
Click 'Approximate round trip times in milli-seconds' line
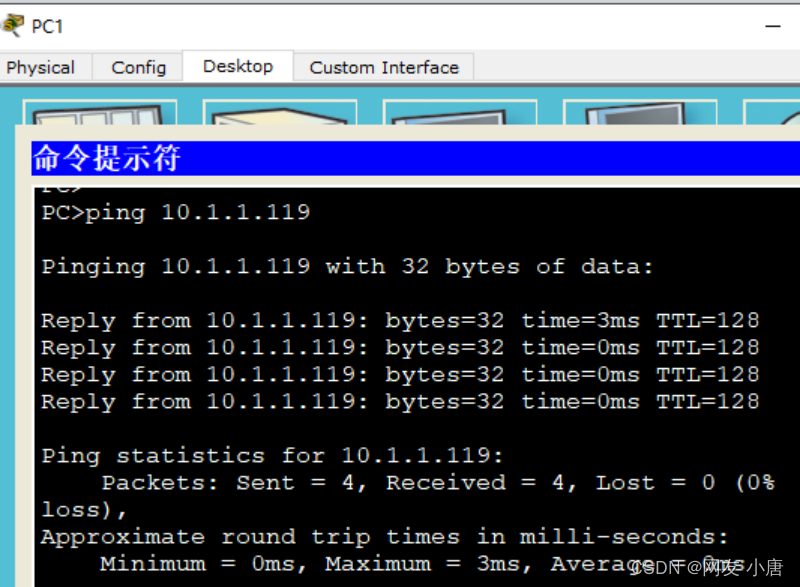click(385, 537)
